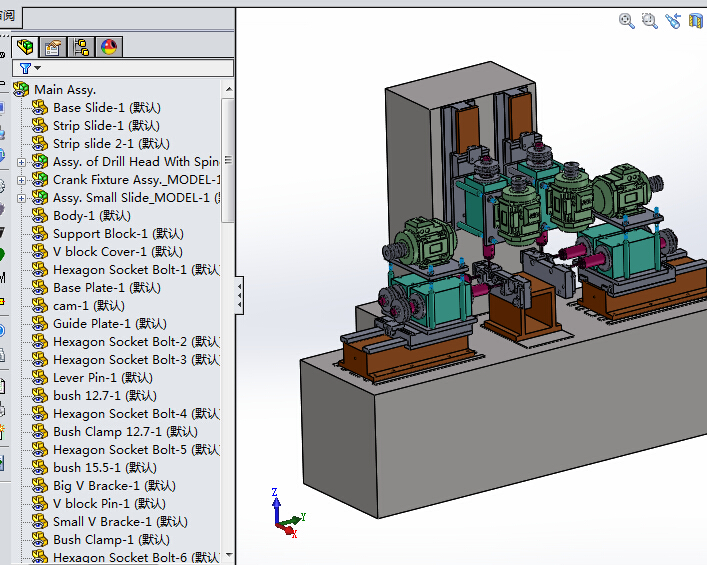Select Bush Clamp-1 part
The width and height of the screenshot is (707, 565).
click(x=111, y=540)
